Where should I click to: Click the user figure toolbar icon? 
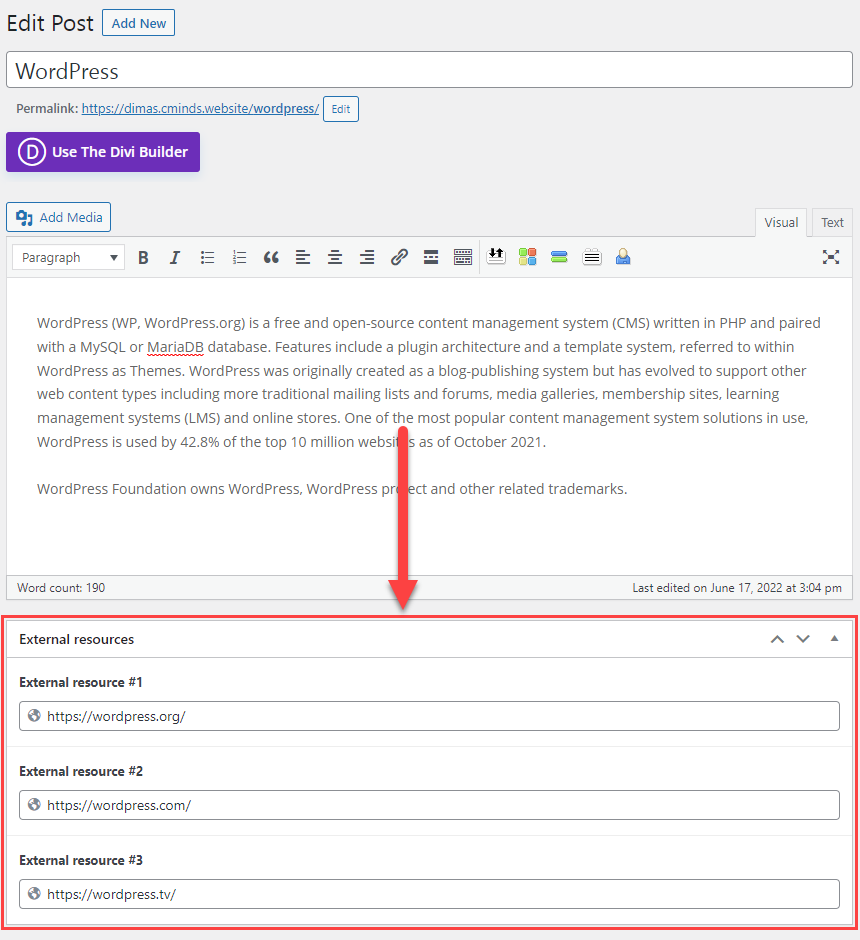tap(623, 257)
